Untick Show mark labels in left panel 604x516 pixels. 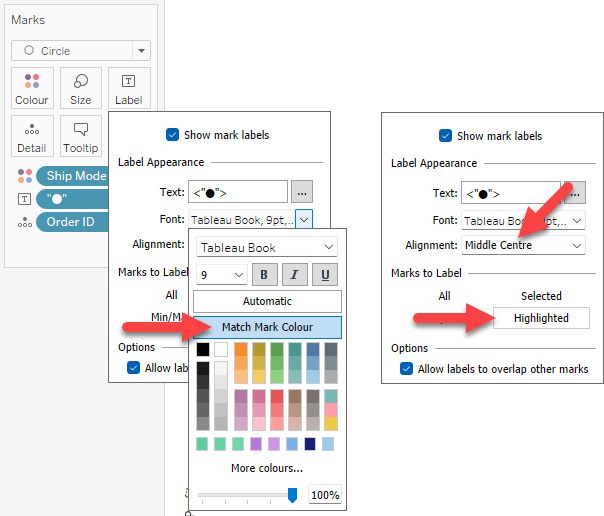click(x=172, y=135)
